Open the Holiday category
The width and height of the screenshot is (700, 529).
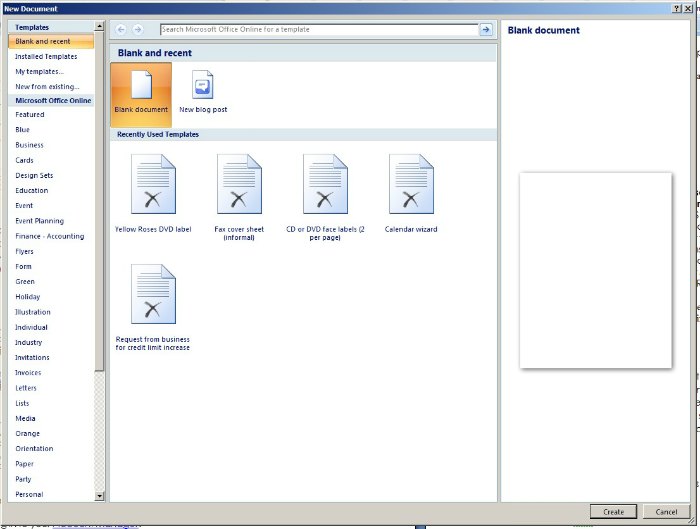pyautogui.click(x=28, y=296)
